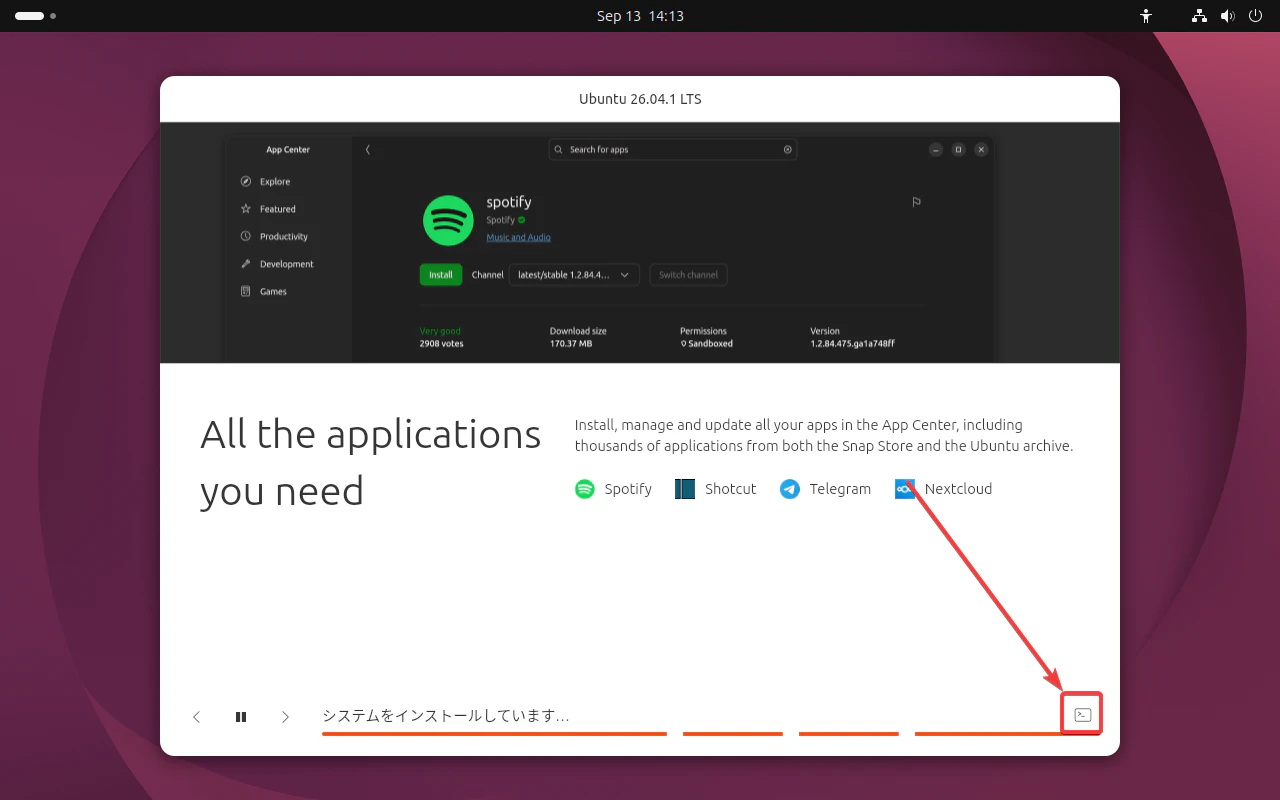The width and height of the screenshot is (1280, 800).
Task: Click the report flag icon in App Center slide
Action: pyautogui.click(x=916, y=202)
